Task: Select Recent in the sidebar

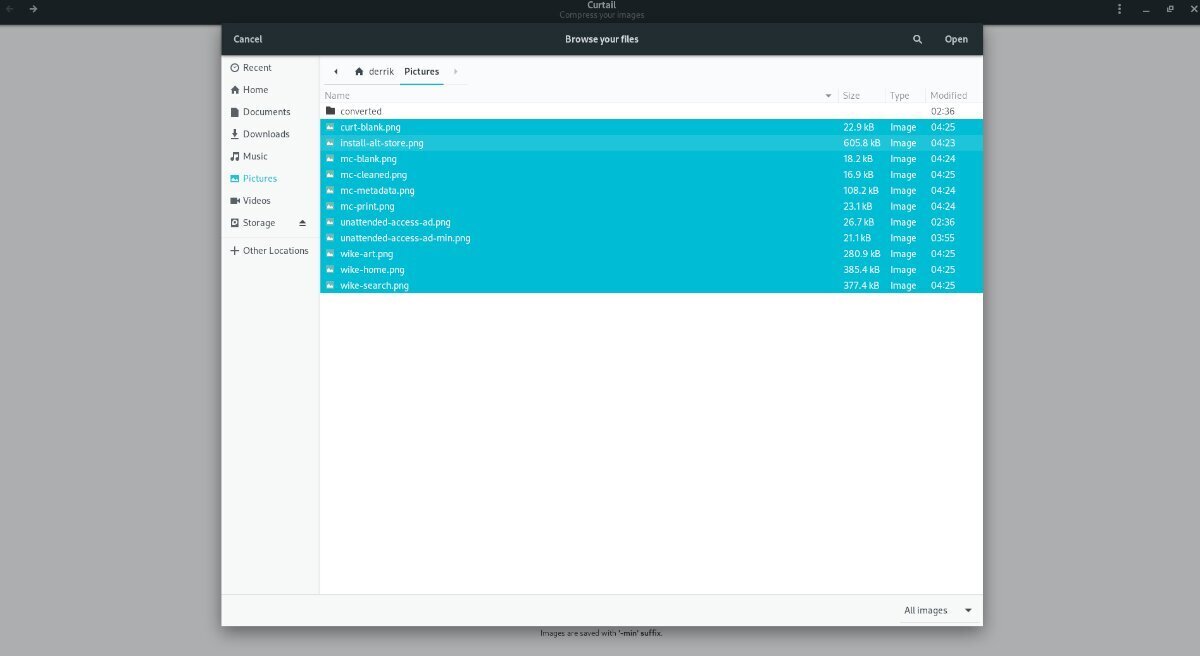Action: [258, 67]
